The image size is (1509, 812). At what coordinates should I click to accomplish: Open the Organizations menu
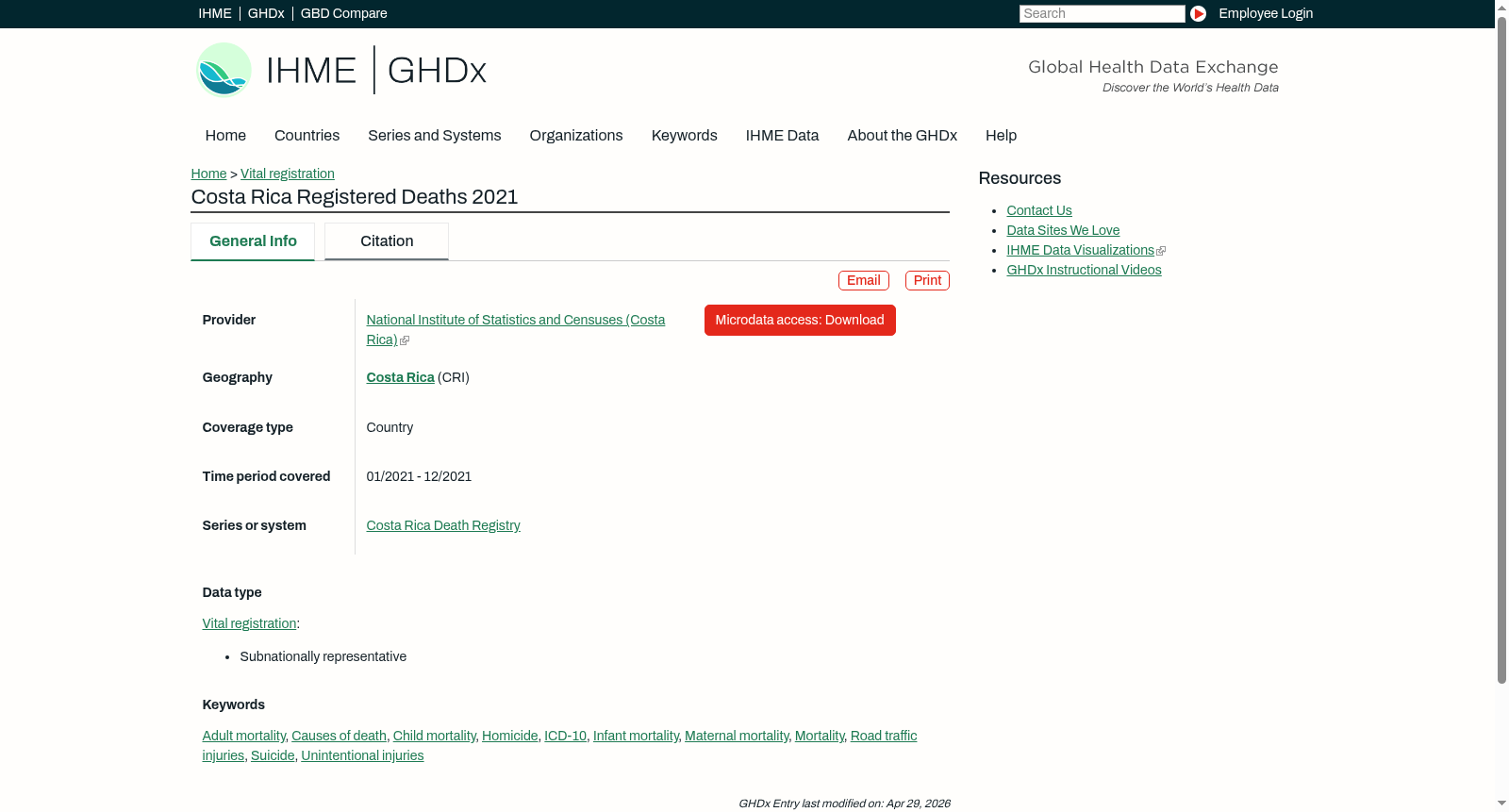pyautogui.click(x=576, y=136)
